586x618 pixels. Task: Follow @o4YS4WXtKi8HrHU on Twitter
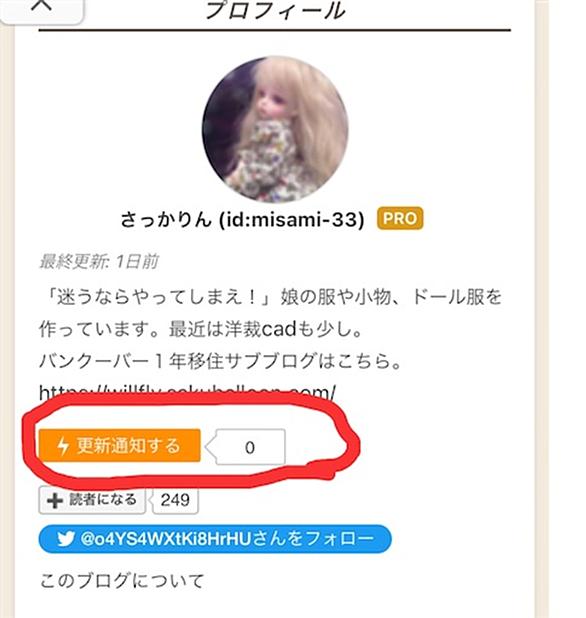[215, 538]
